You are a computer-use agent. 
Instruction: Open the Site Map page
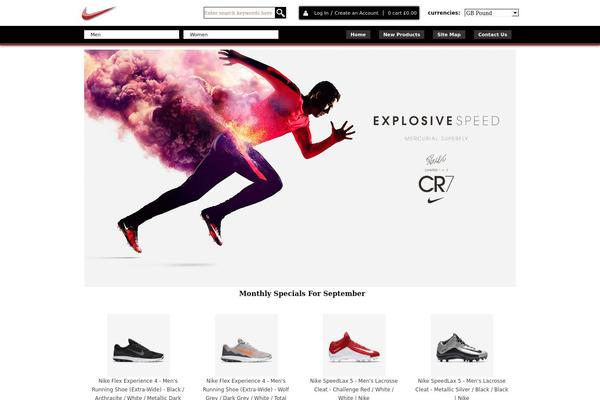449,34
